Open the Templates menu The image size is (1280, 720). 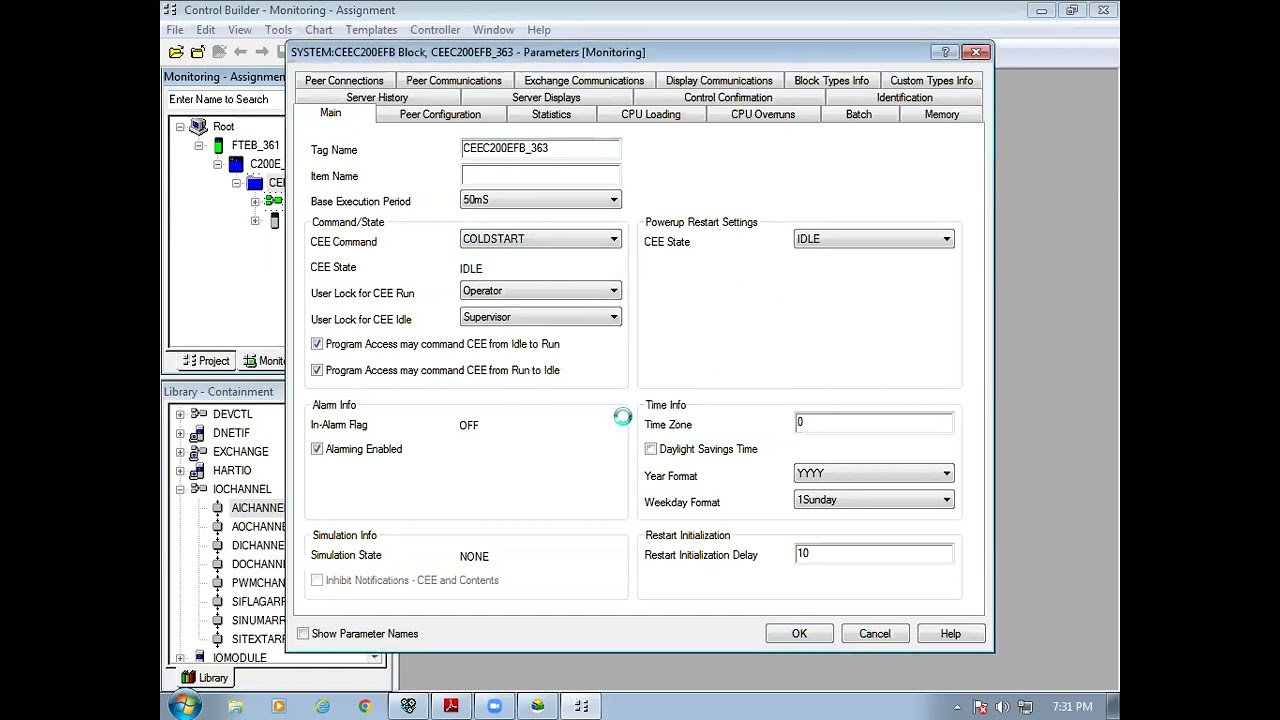[371, 30]
